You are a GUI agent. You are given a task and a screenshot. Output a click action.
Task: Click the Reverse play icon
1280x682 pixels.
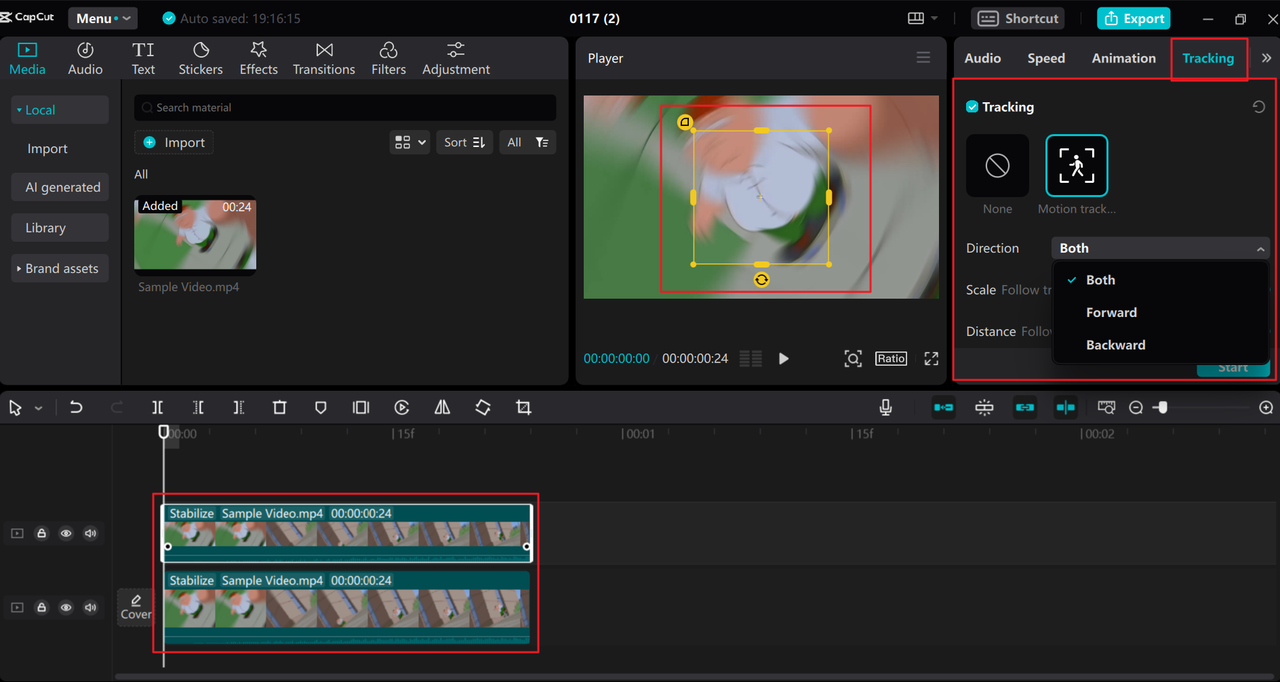tap(402, 408)
